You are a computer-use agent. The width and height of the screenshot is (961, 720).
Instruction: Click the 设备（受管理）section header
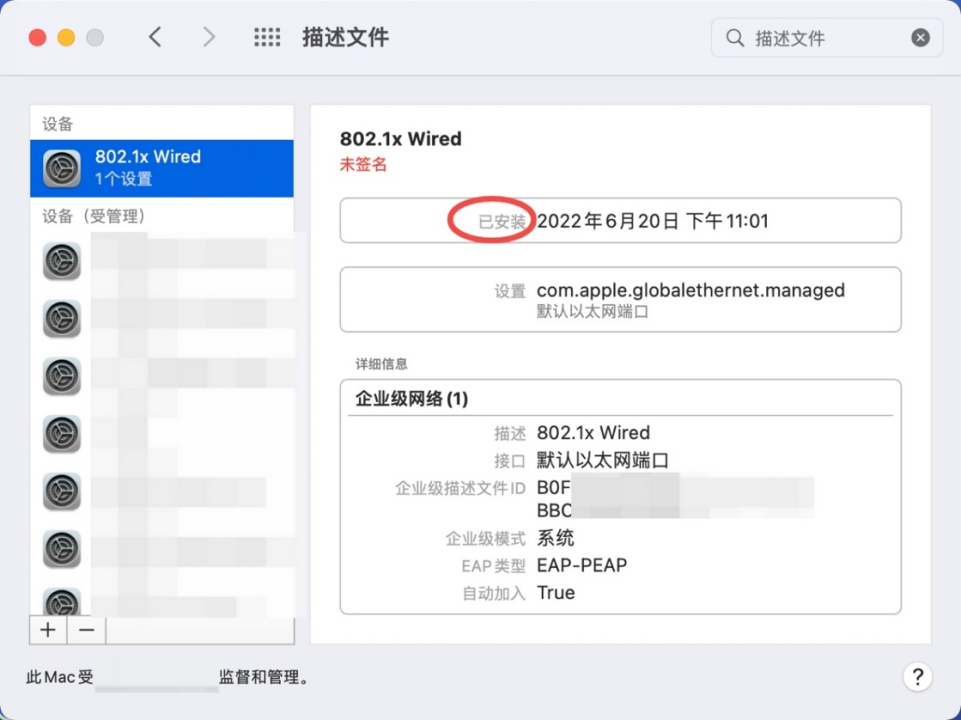94,216
